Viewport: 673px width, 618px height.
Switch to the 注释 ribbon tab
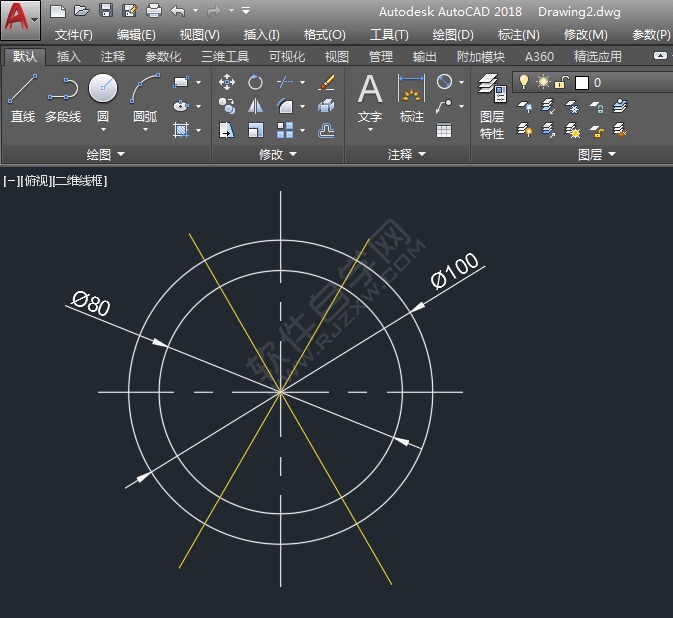(113, 57)
